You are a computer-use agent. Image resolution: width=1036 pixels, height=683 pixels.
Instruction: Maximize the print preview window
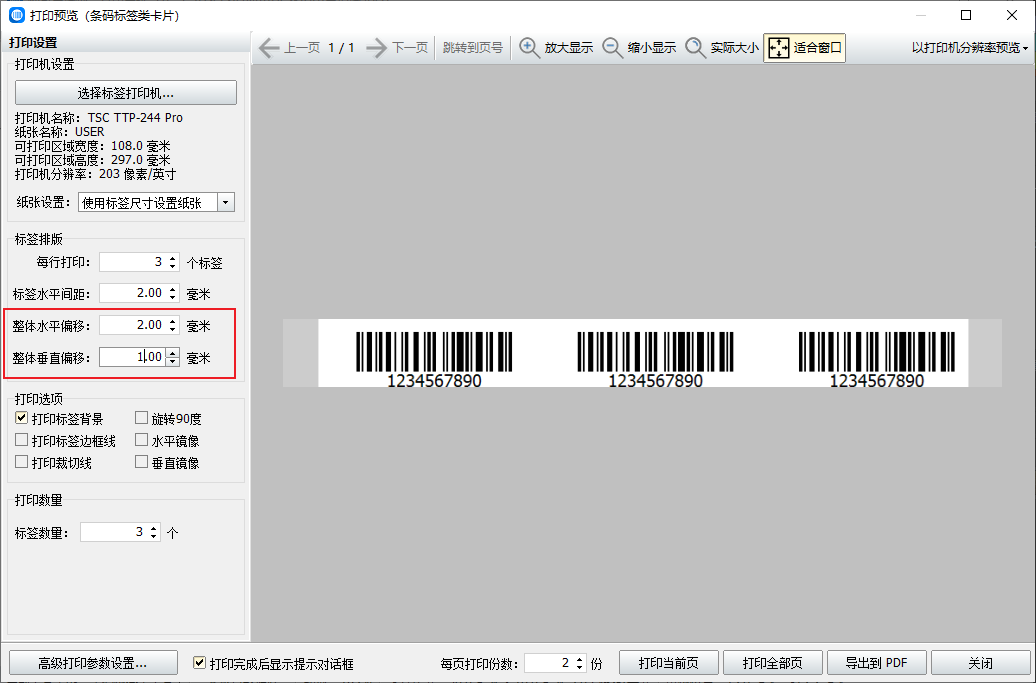pyautogui.click(x=966, y=15)
